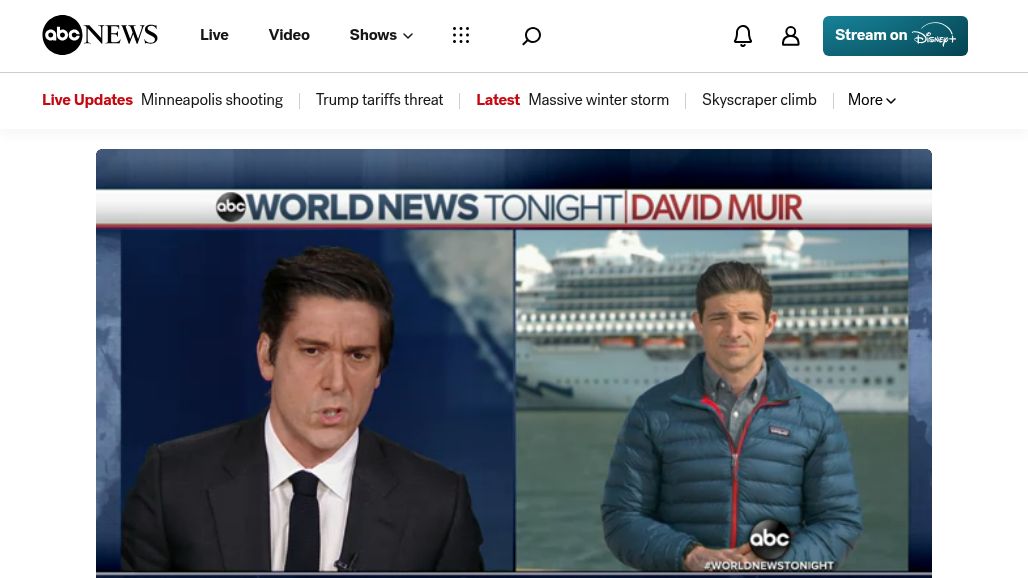
Task: Open the search magnifier icon
Action: pyautogui.click(x=531, y=36)
